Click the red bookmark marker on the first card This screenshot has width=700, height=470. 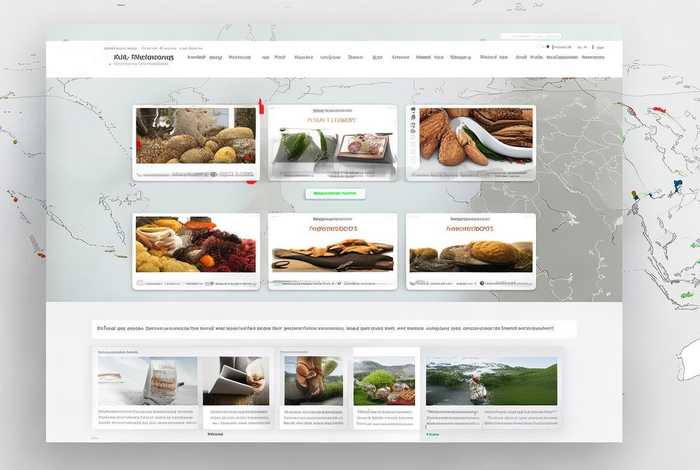260,106
